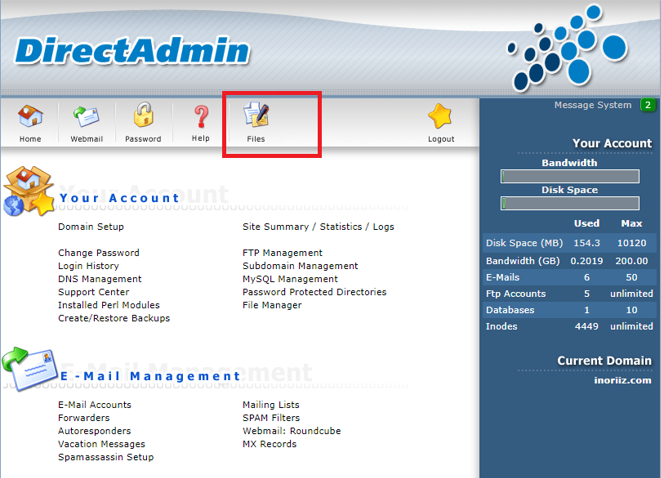661x478 pixels.
Task: Go to Change Password
Action: 99,253
